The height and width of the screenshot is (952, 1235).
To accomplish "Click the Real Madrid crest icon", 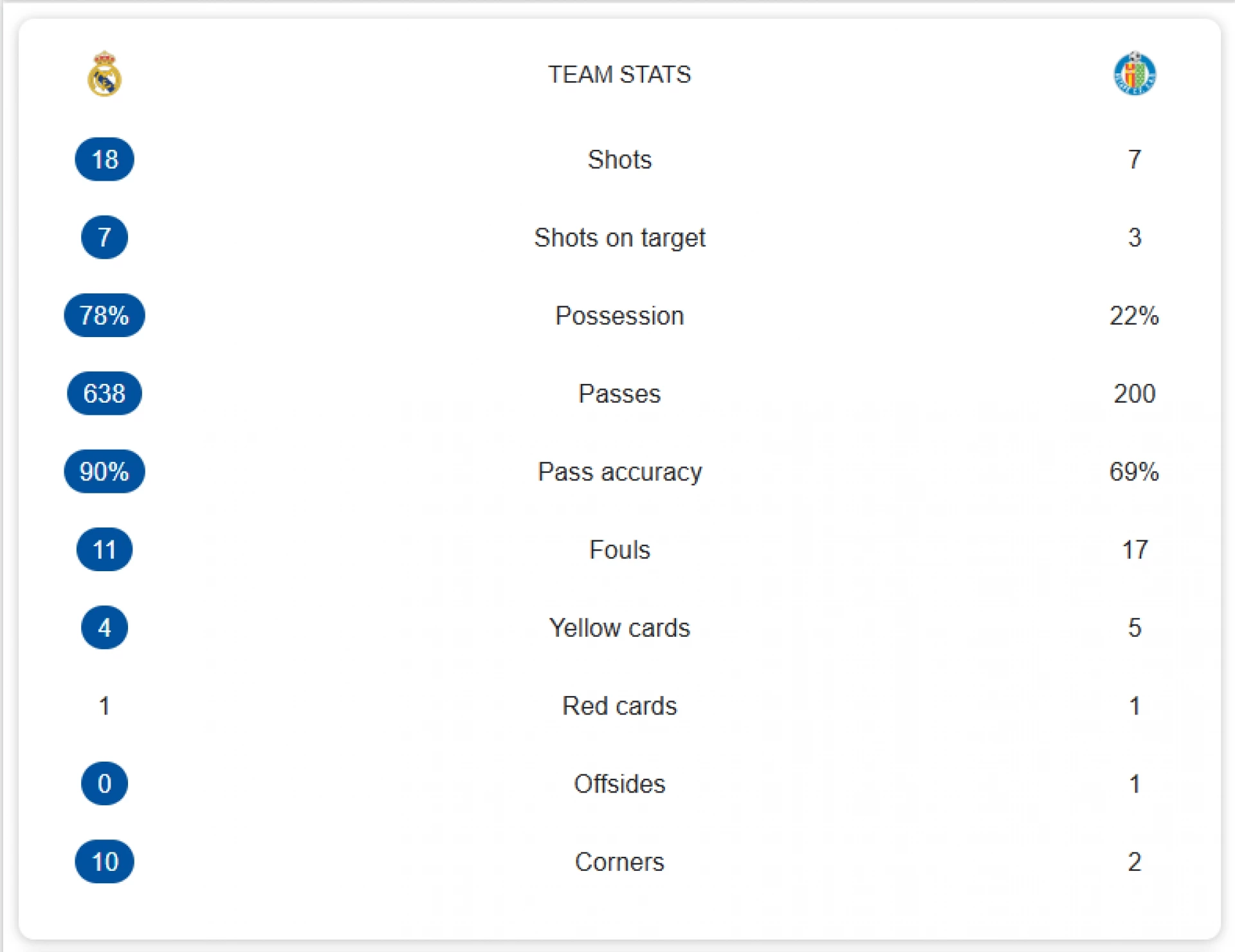I will click(104, 74).
